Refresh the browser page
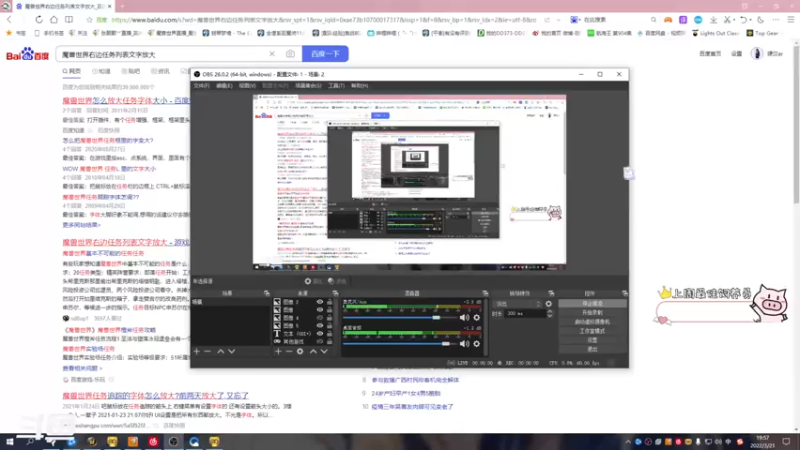The width and height of the screenshot is (800, 450). coord(39,20)
